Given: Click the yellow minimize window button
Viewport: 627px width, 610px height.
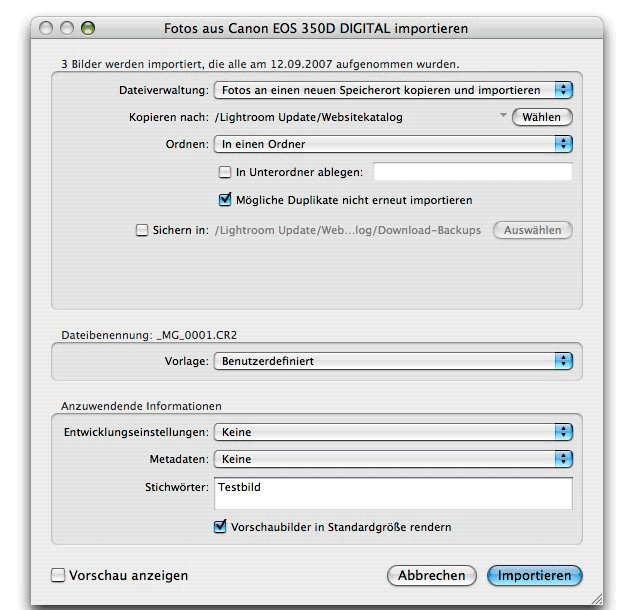Looking at the screenshot, I should [x=67, y=28].
